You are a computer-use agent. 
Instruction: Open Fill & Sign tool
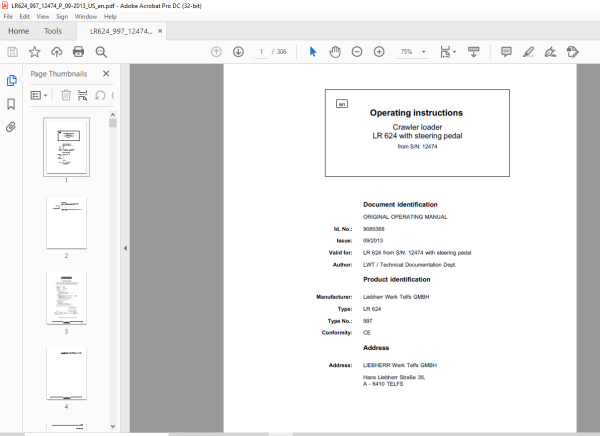550,52
